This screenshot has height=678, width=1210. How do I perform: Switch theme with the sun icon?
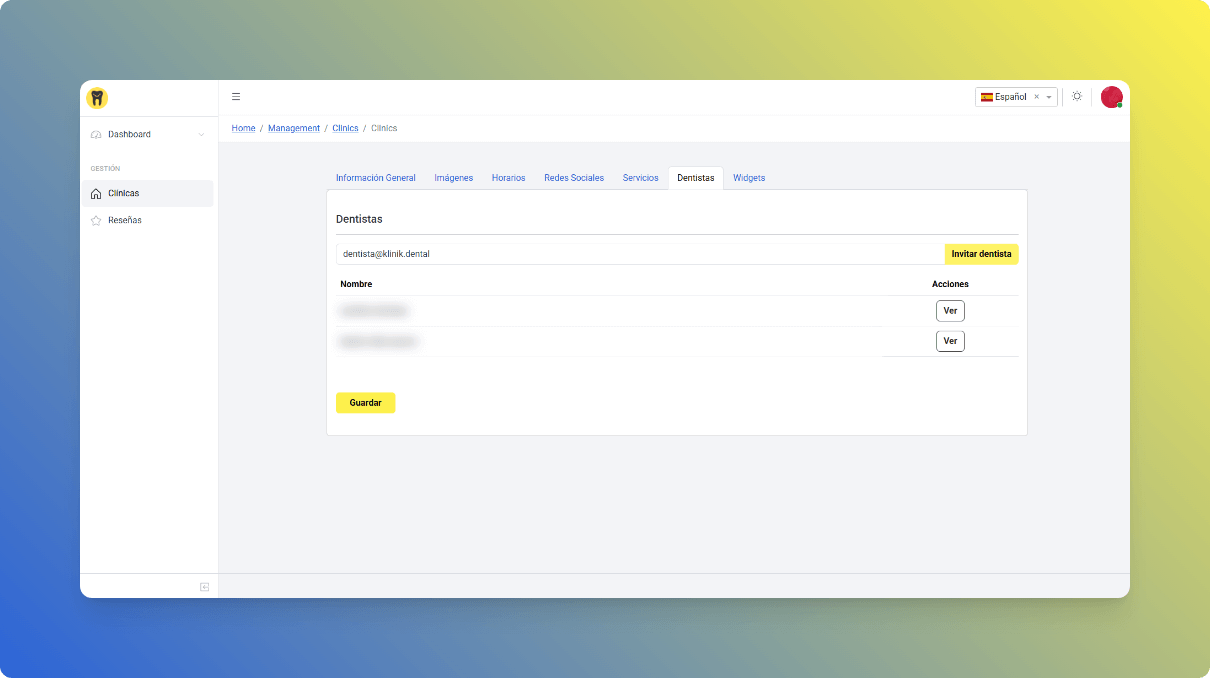click(x=1077, y=97)
